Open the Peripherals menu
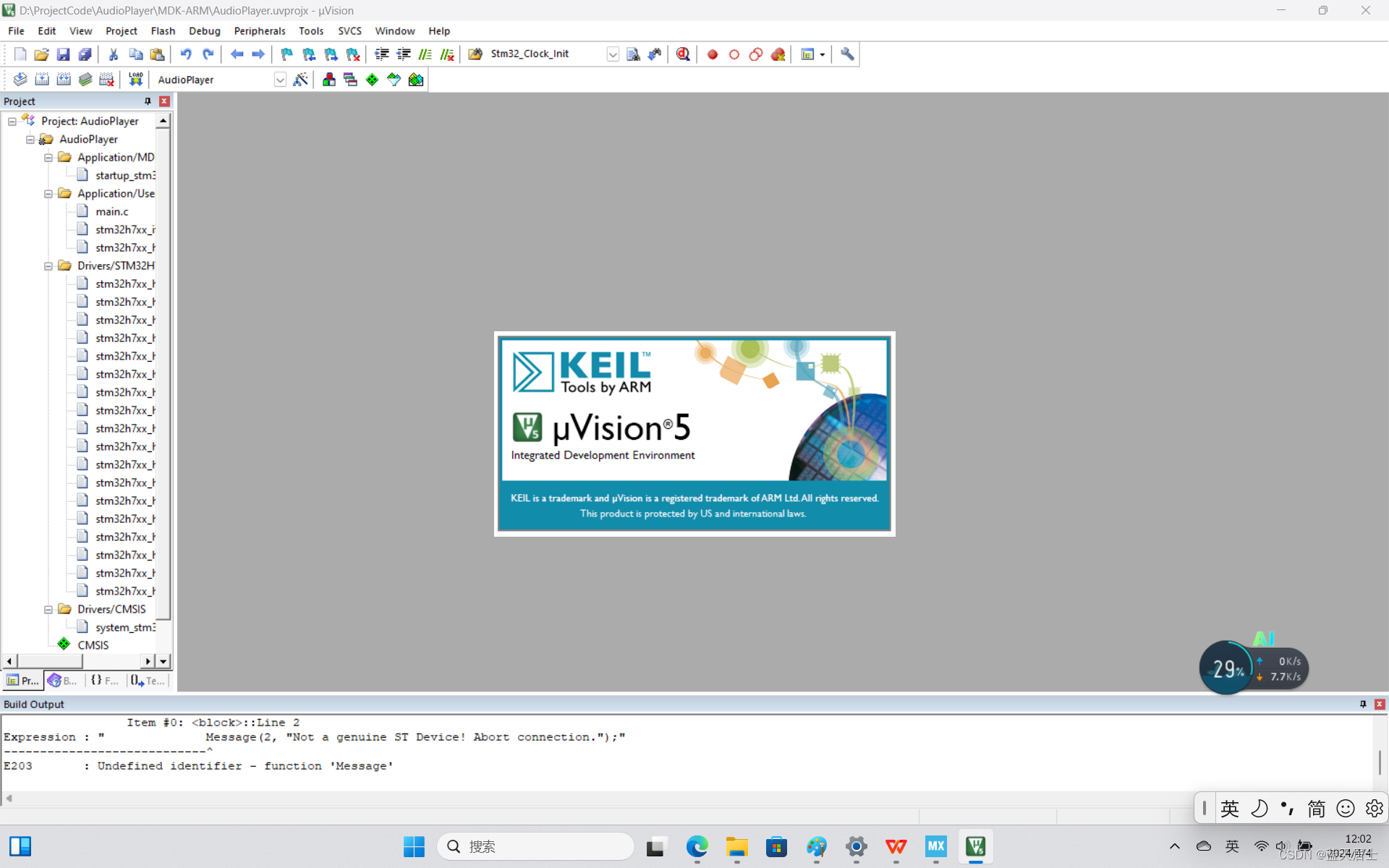Image resolution: width=1389 pixels, height=868 pixels. pos(259,31)
